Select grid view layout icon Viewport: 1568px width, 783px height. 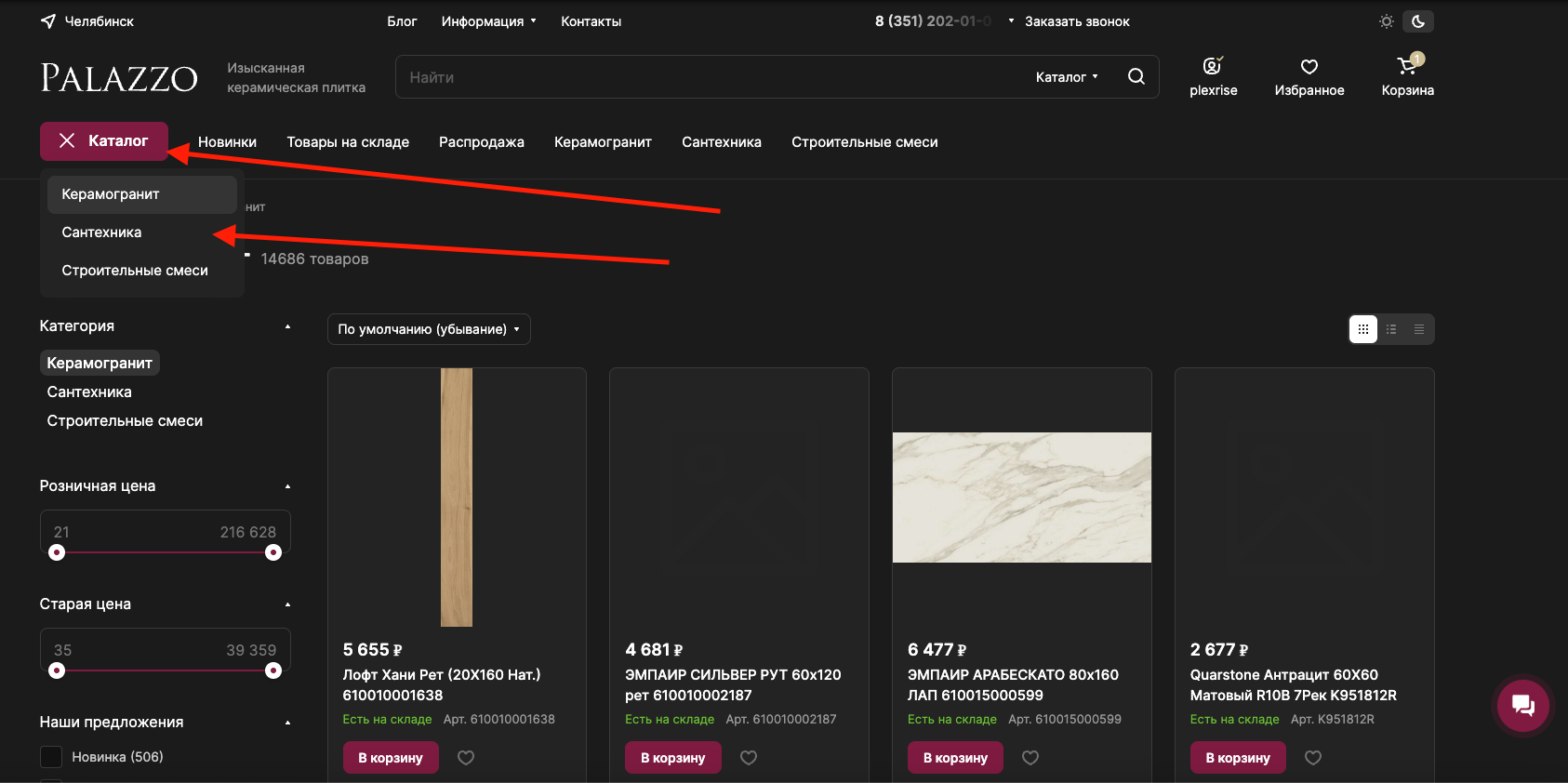pos(1363,329)
